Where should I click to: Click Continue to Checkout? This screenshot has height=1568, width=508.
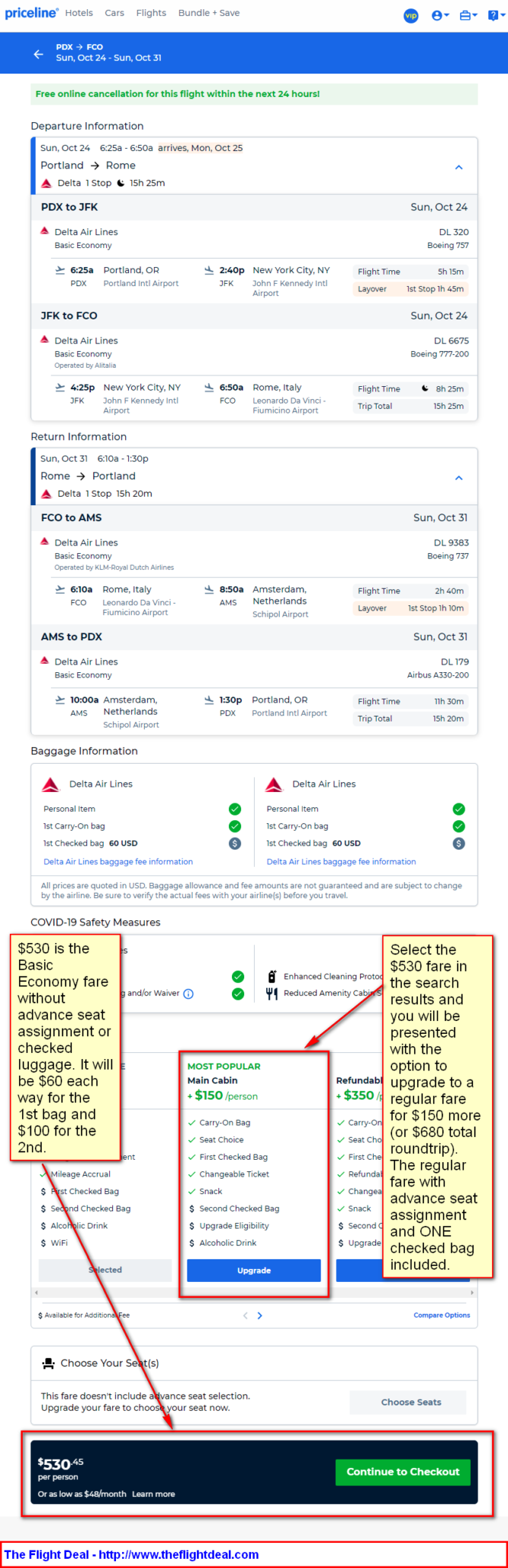click(403, 1472)
